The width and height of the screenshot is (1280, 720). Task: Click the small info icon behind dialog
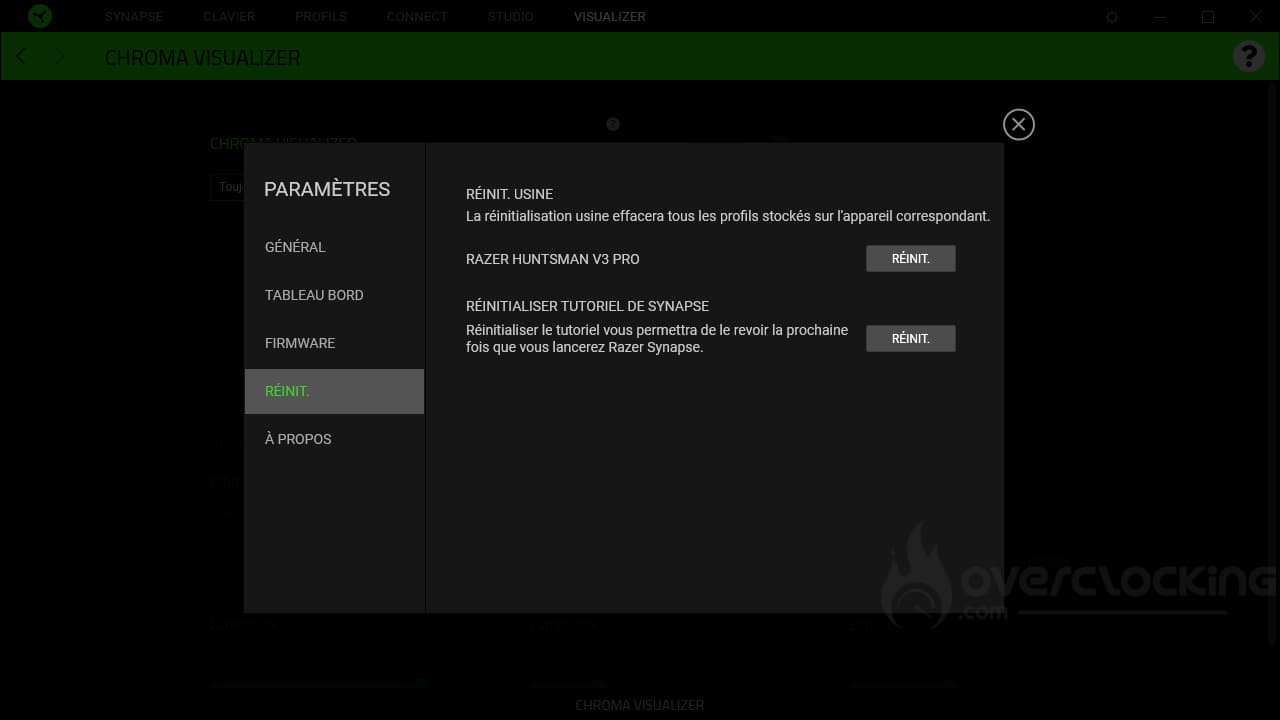(613, 124)
